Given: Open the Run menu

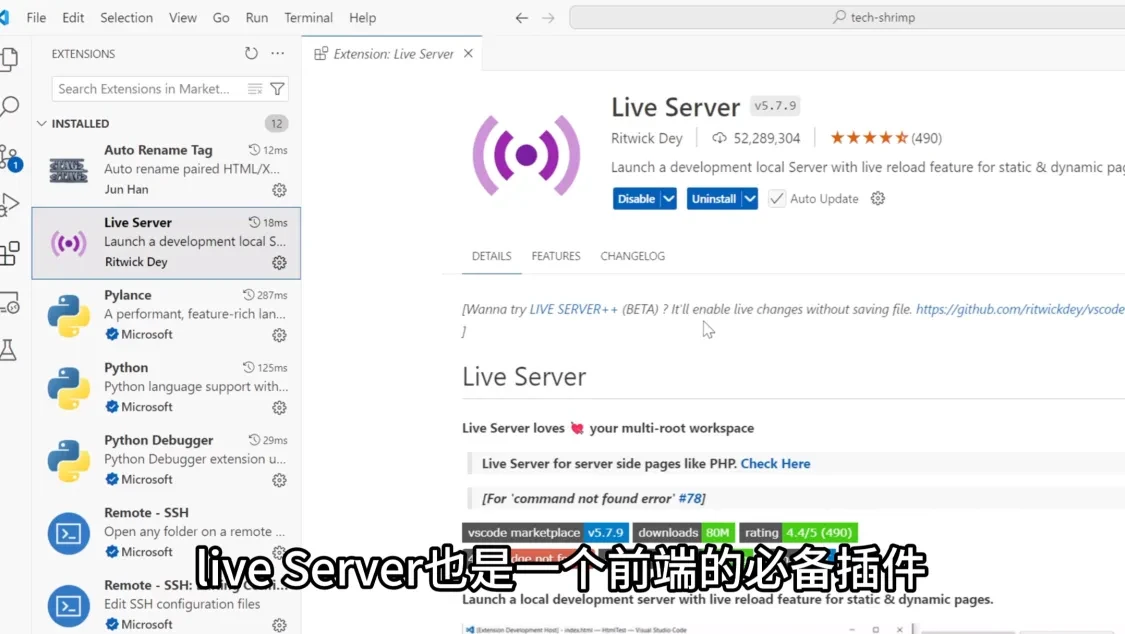Looking at the screenshot, I should [x=257, y=17].
